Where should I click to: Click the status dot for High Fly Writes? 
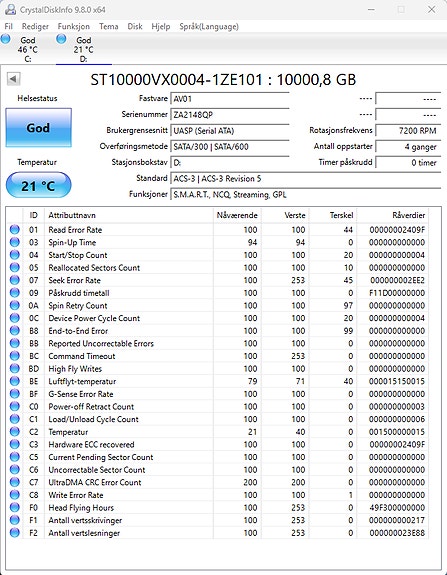[15, 369]
